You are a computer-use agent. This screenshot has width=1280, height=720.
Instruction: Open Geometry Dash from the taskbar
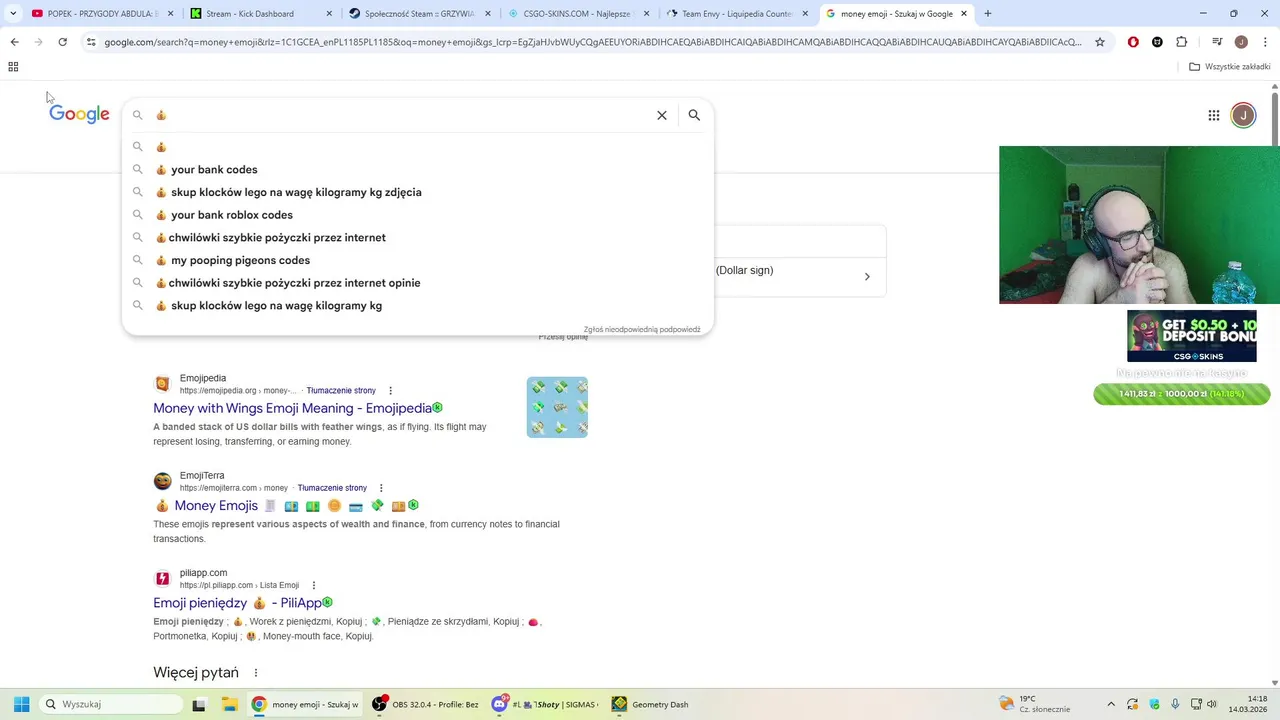650,704
